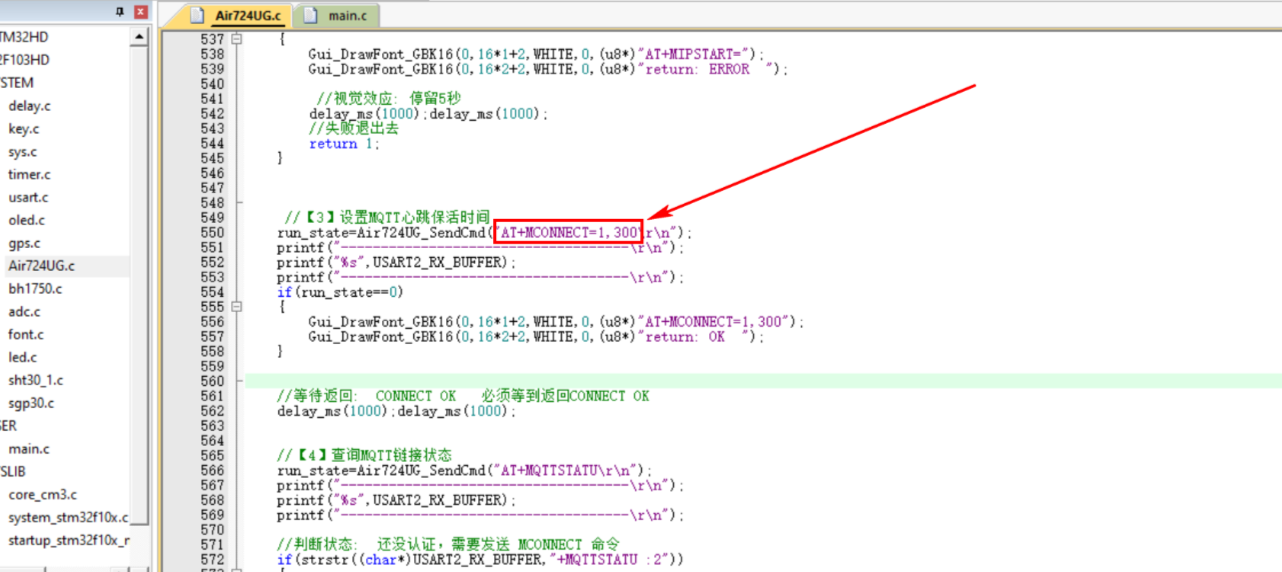Screen dimensions: 1282x572
Task: Click line number 560 in the gutter
Action: click(212, 381)
